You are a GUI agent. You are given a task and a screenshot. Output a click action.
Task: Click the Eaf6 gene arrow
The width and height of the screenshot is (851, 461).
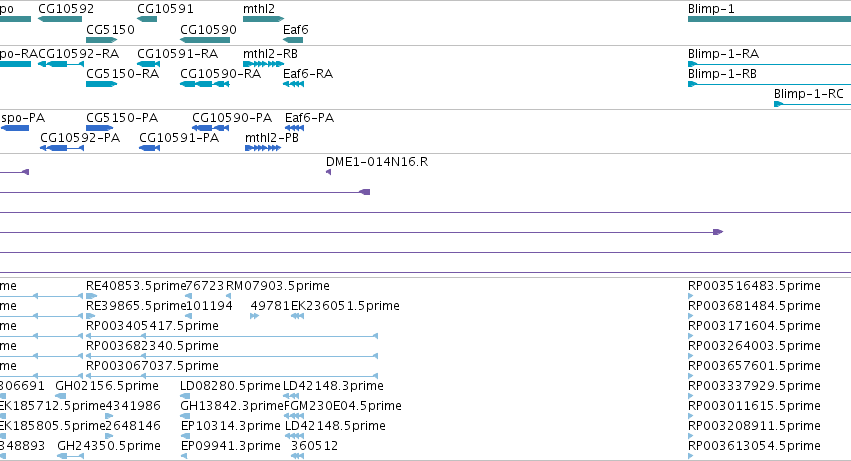(x=293, y=40)
